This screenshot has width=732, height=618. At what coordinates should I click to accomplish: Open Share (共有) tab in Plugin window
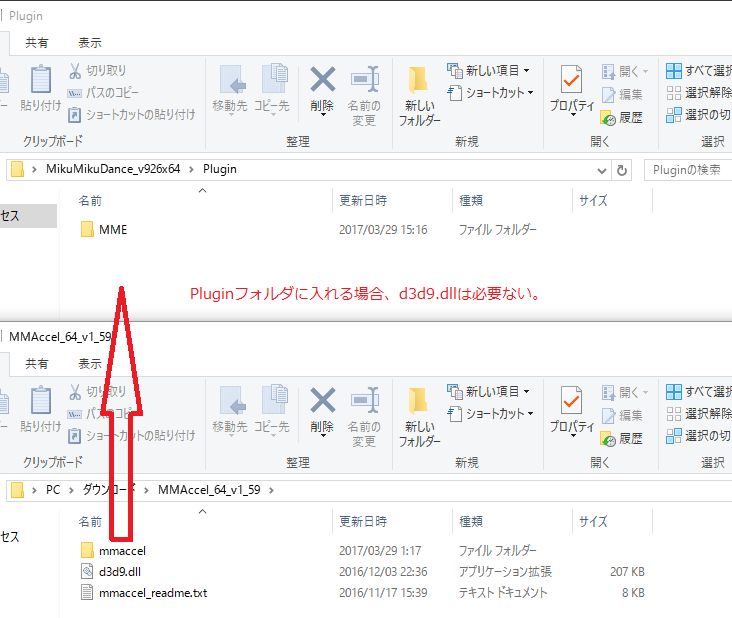36,43
